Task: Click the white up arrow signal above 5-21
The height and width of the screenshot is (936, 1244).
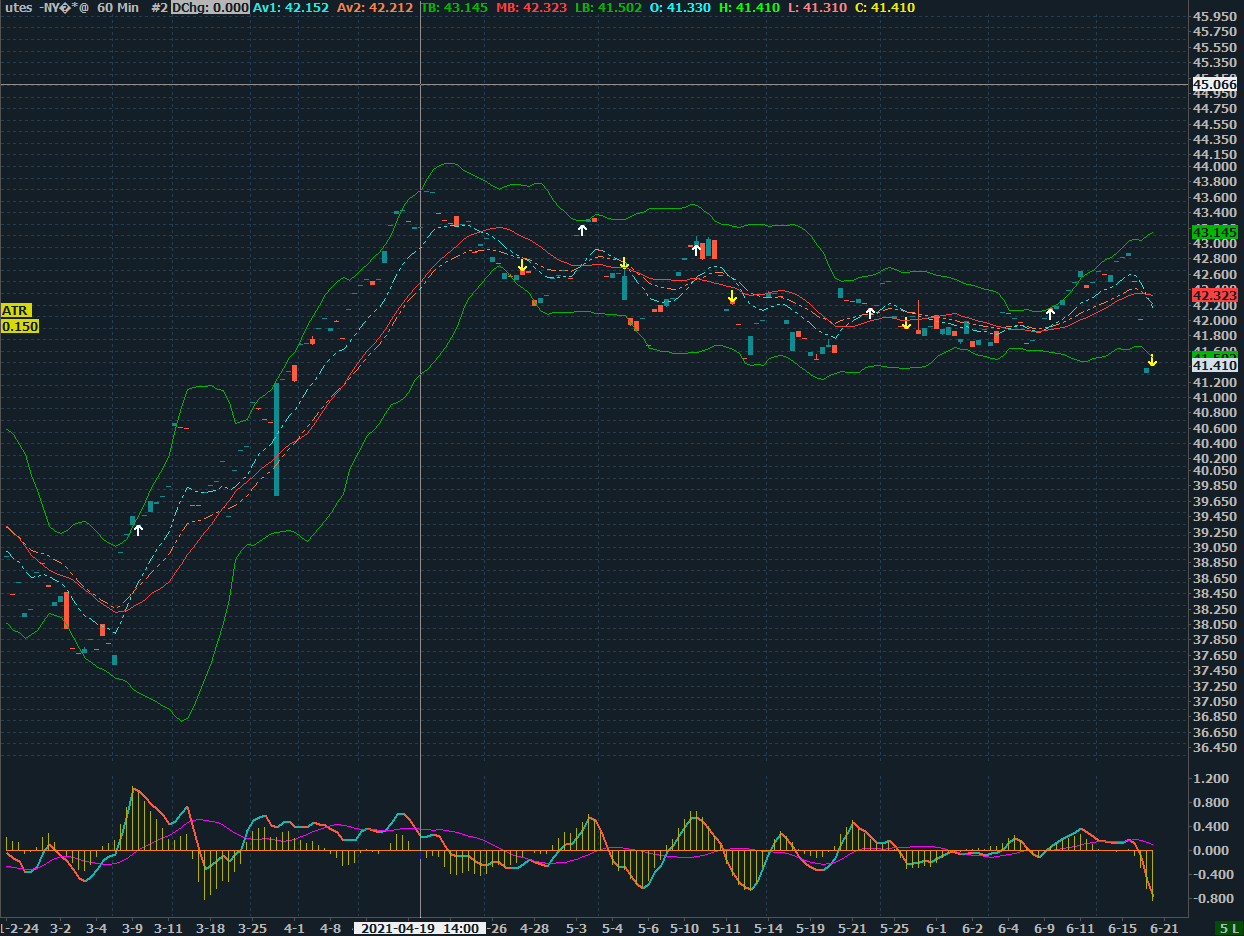Action: point(870,313)
